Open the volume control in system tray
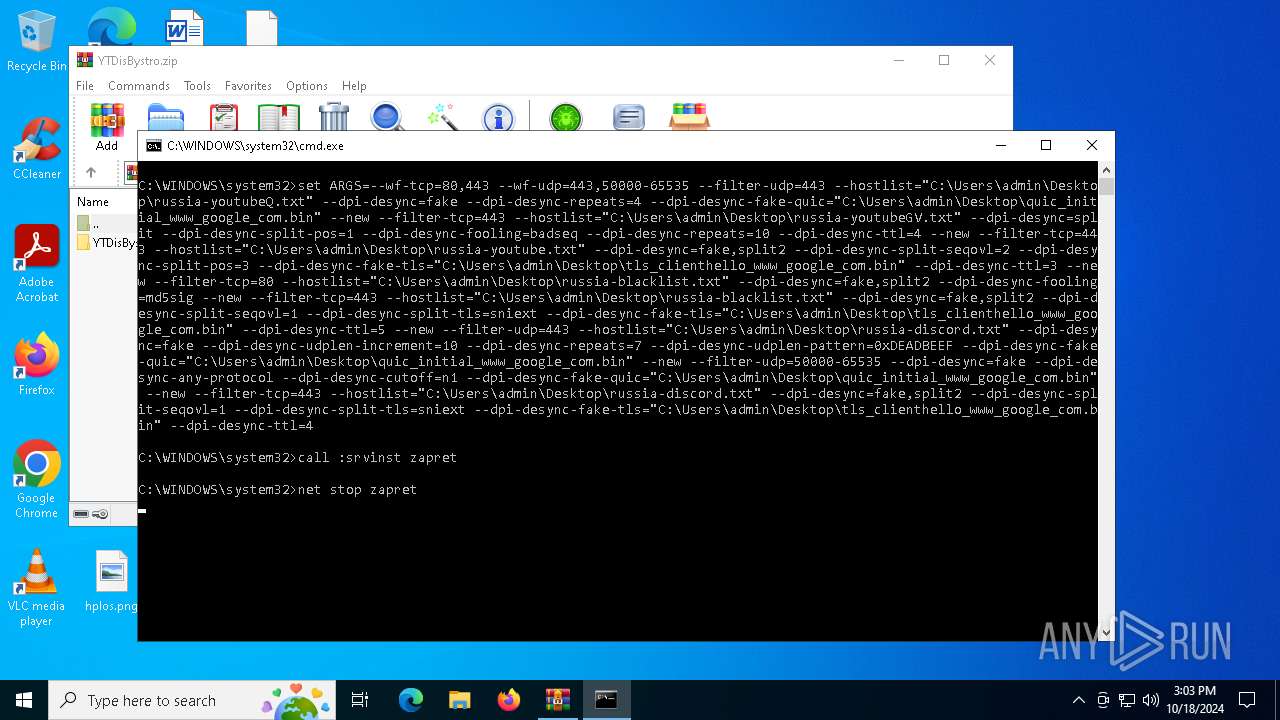 click(x=1150, y=700)
